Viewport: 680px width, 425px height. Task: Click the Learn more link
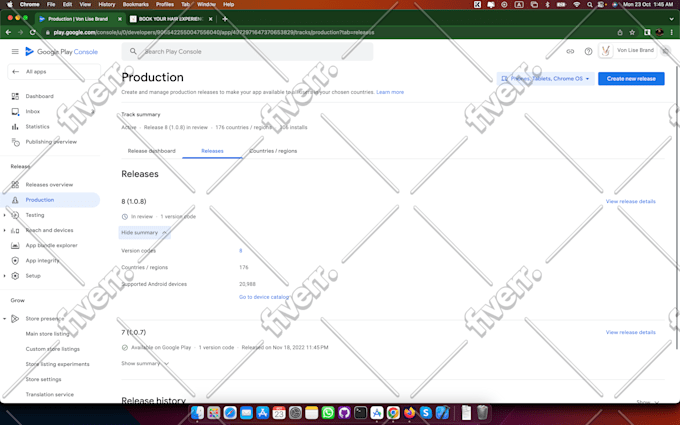click(x=390, y=92)
